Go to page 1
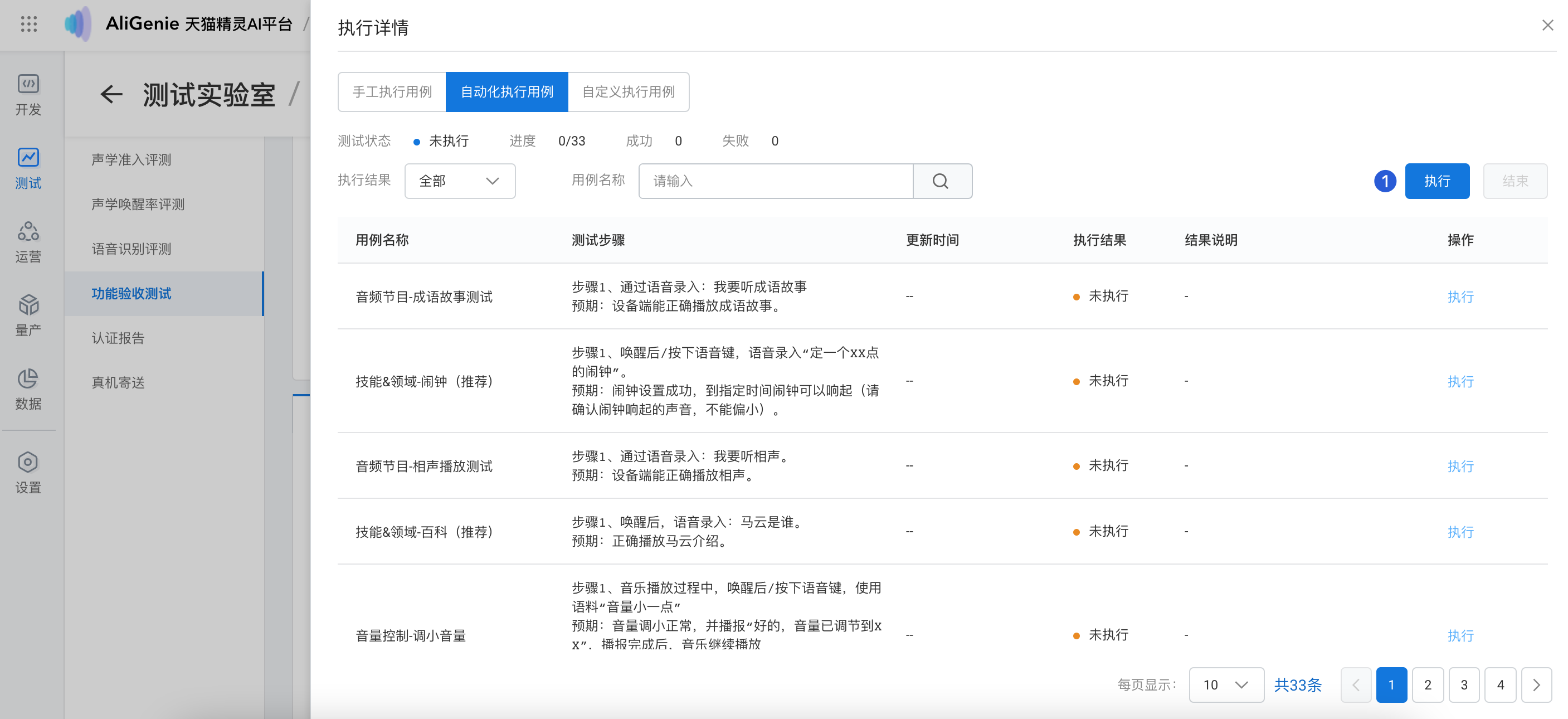Viewport: 1568px width, 719px height. pyautogui.click(x=1391, y=685)
